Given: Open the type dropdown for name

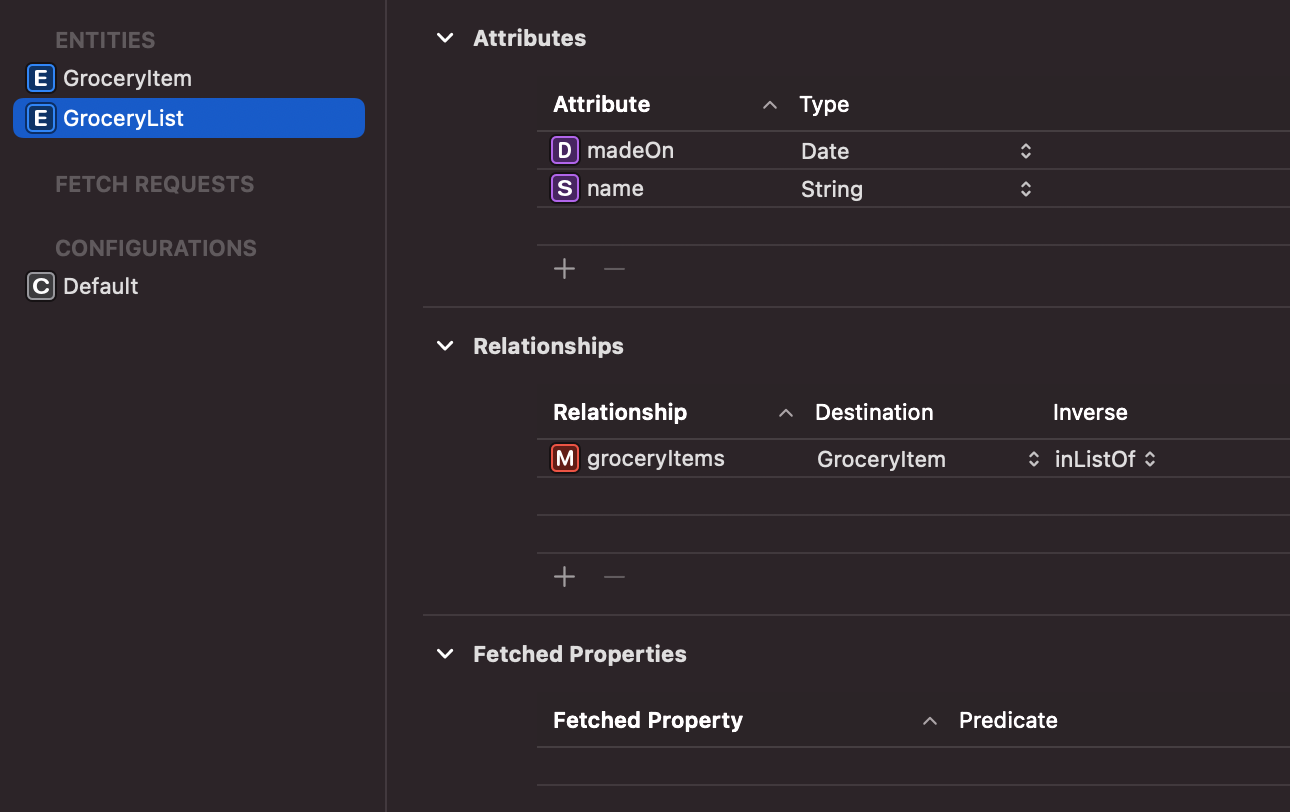Looking at the screenshot, I should click(1025, 189).
